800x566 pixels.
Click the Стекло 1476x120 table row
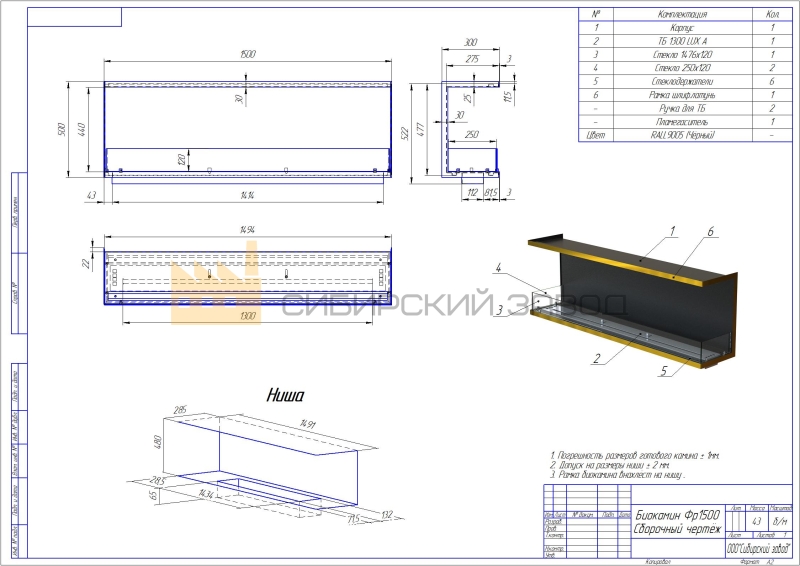click(x=678, y=54)
